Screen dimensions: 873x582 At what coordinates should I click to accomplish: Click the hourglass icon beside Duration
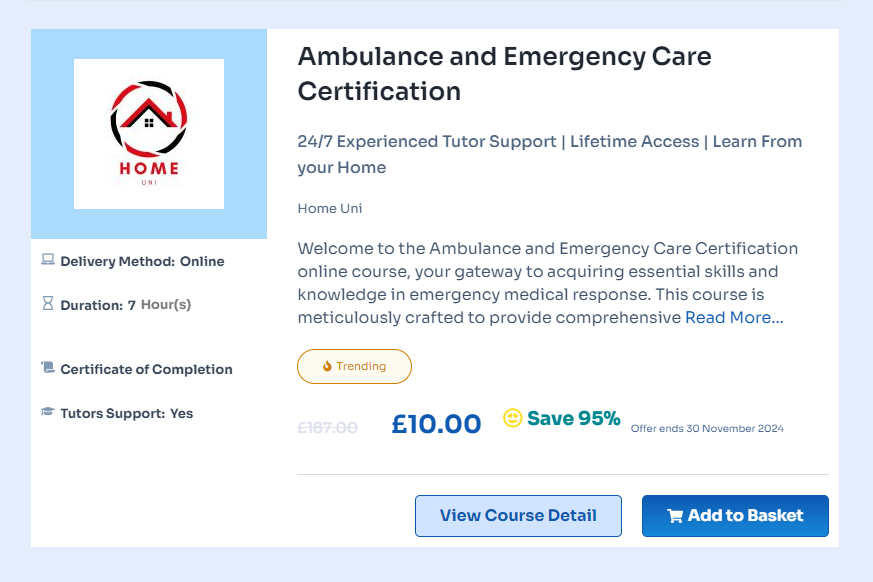47,304
